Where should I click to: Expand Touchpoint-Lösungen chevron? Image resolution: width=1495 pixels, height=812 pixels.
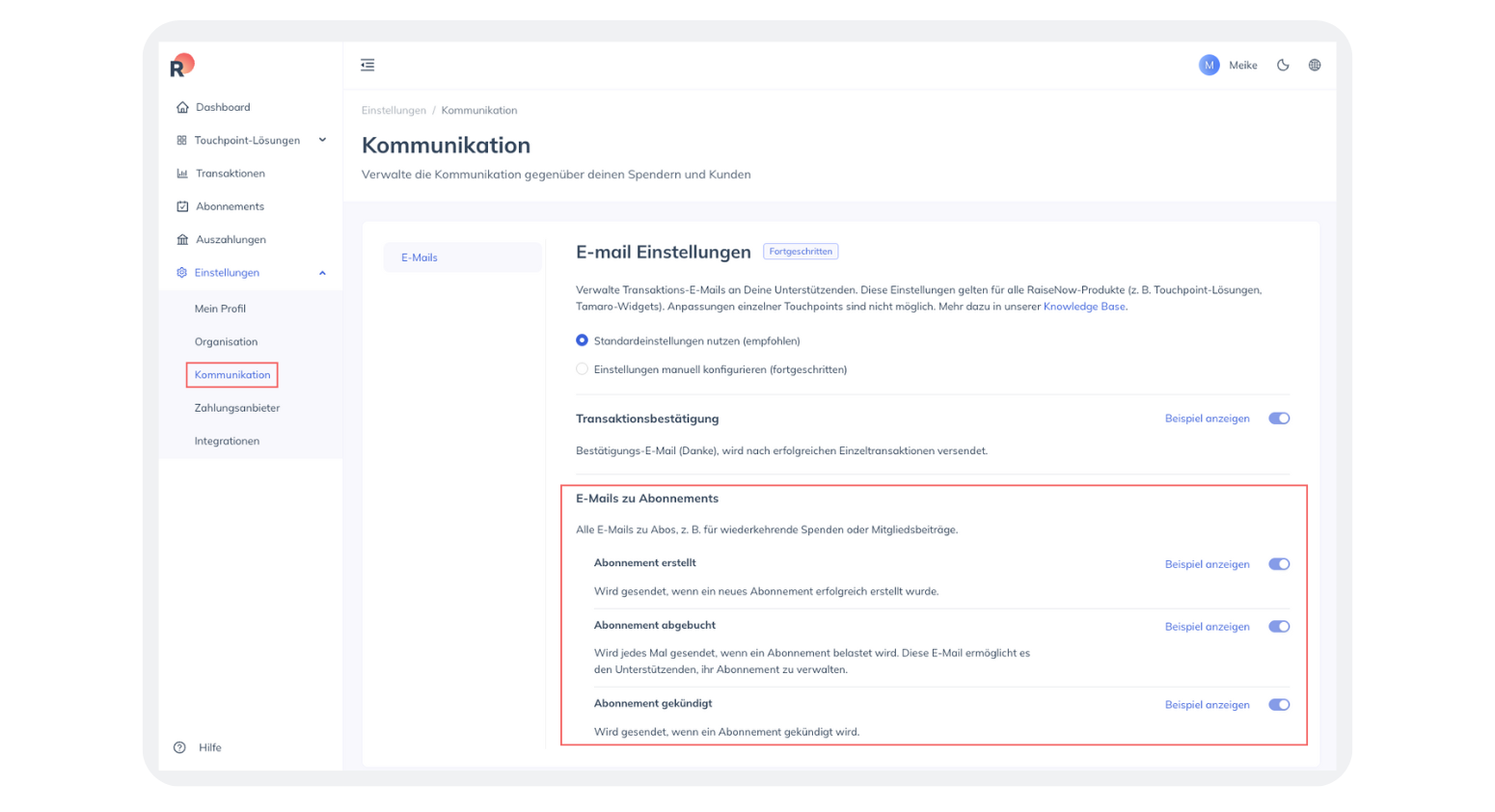pos(322,140)
